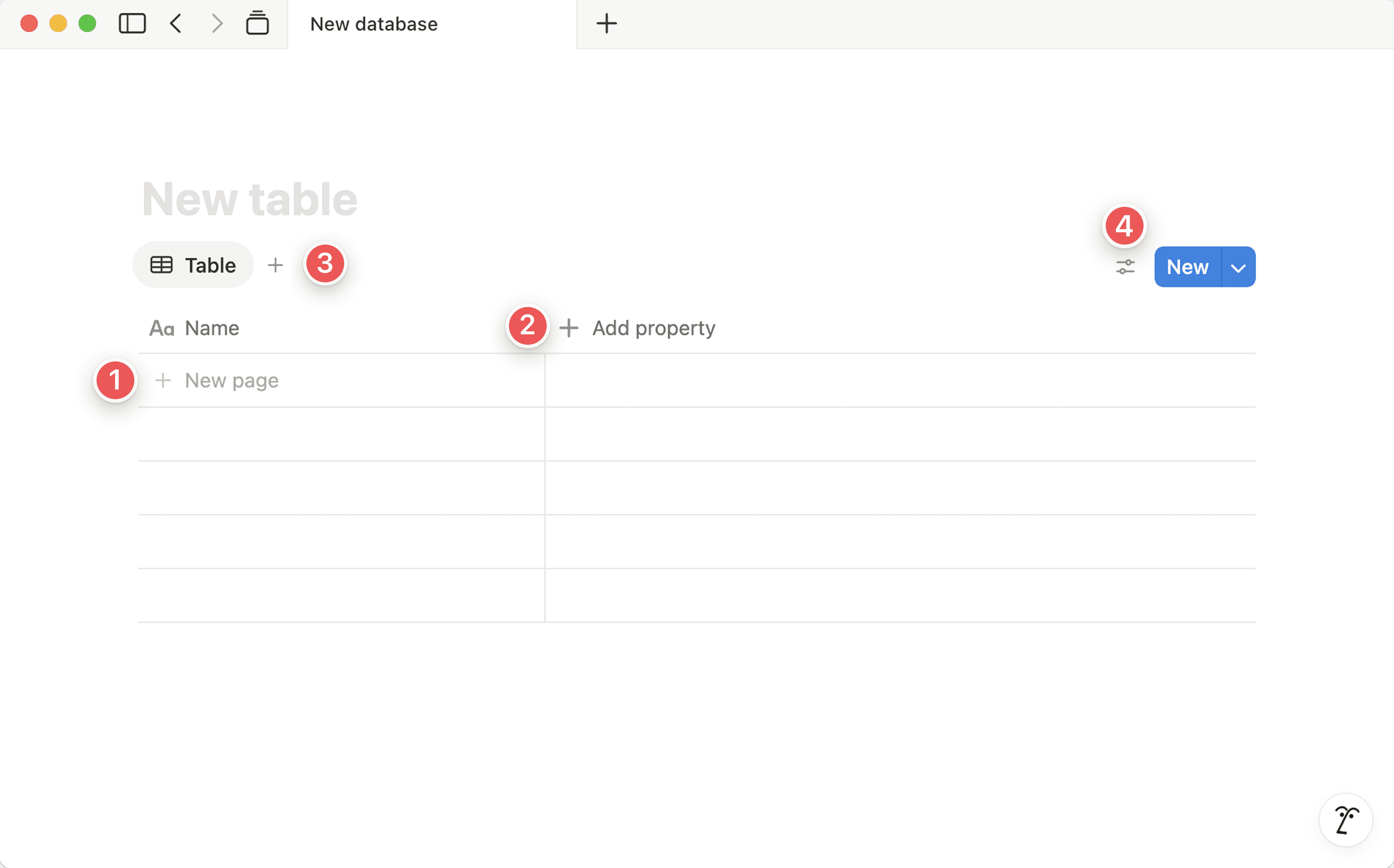The width and height of the screenshot is (1394, 868).
Task: Click the plus icon next to New page
Action: [x=164, y=380]
